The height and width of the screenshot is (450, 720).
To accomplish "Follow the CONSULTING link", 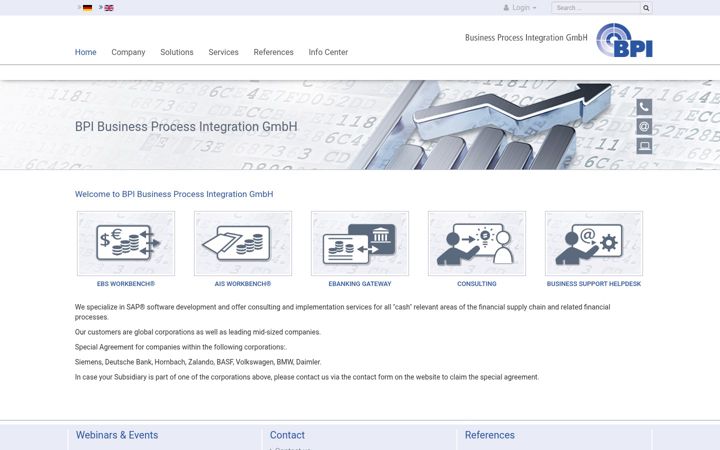I will coord(477,284).
